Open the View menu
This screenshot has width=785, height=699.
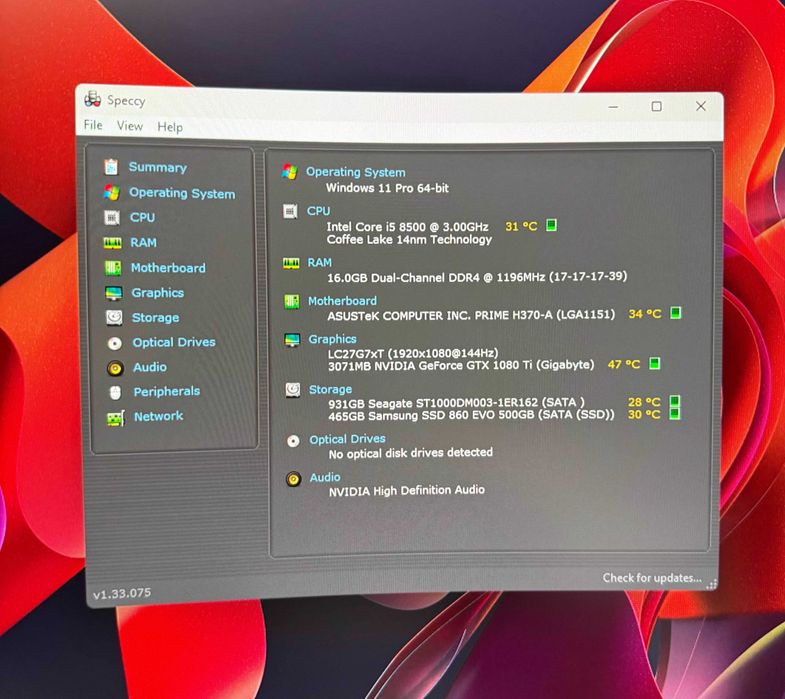pyautogui.click(x=130, y=126)
